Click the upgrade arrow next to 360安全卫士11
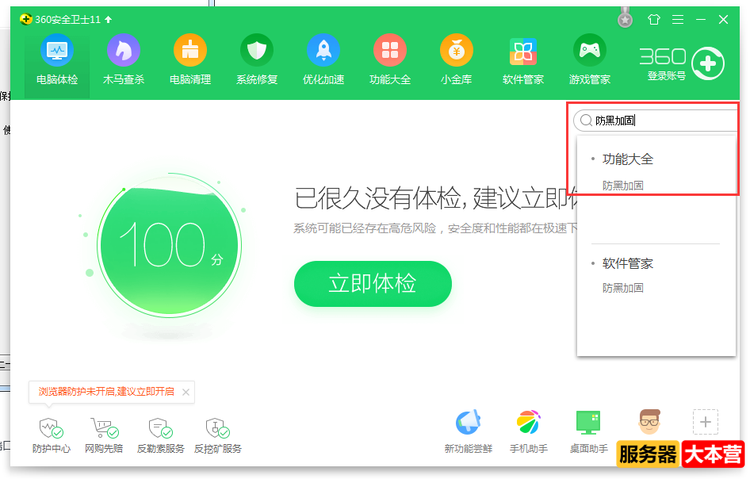The height and width of the screenshot is (479, 750). 109,20
